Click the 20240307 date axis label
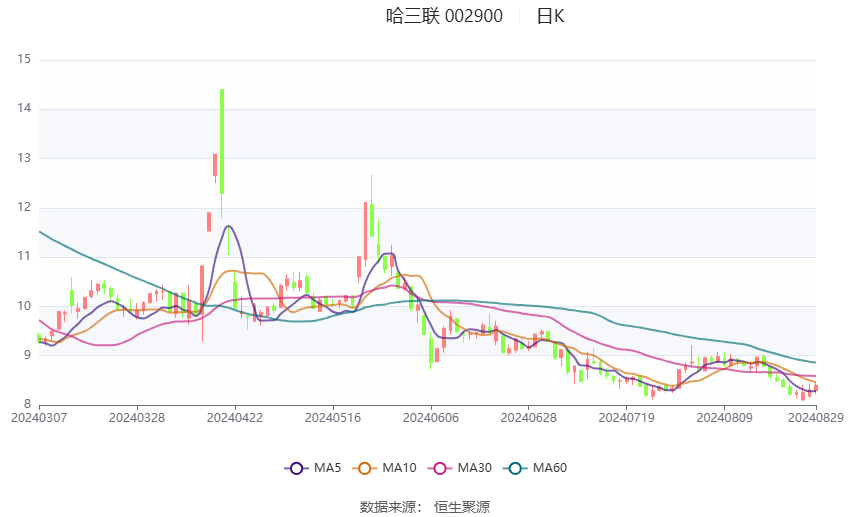Viewport: 850px width, 517px height. click(x=39, y=418)
